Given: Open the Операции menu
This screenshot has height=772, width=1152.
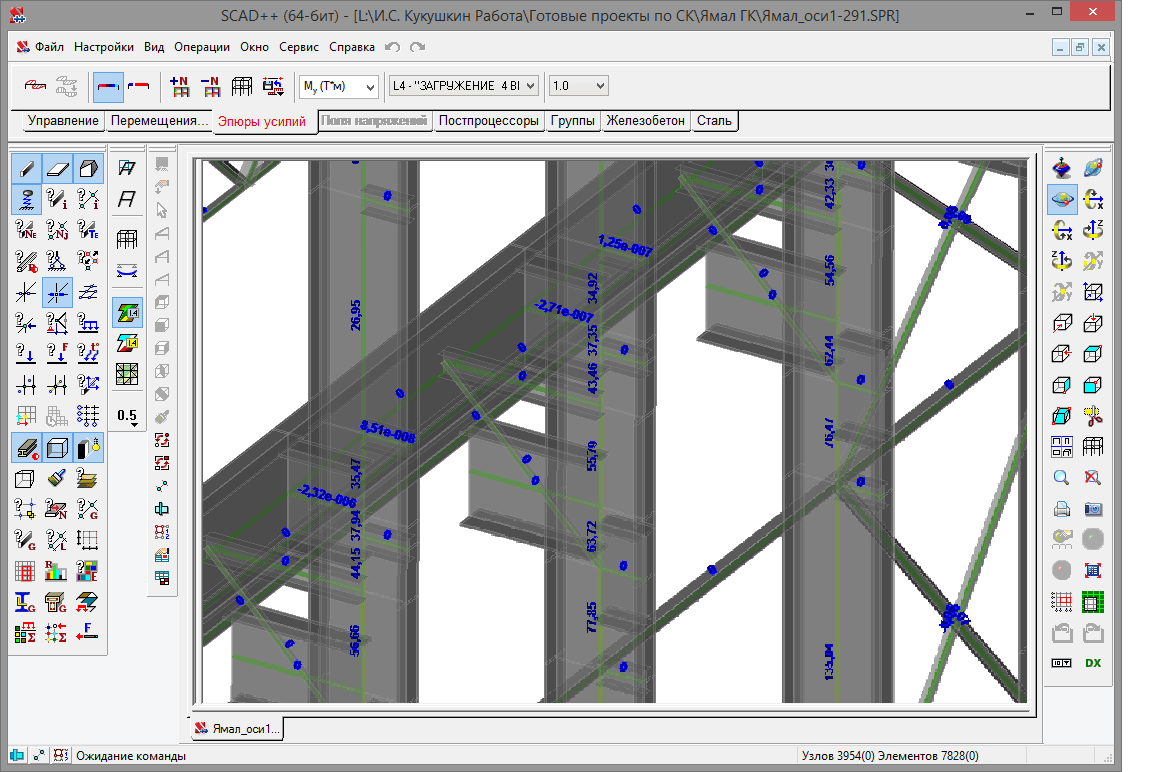Looking at the screenshot, I should (201, 47).
